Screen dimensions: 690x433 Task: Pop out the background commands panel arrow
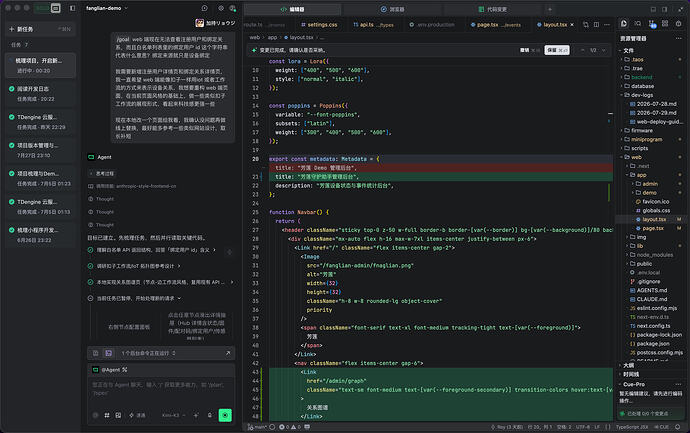pos(228,353)
